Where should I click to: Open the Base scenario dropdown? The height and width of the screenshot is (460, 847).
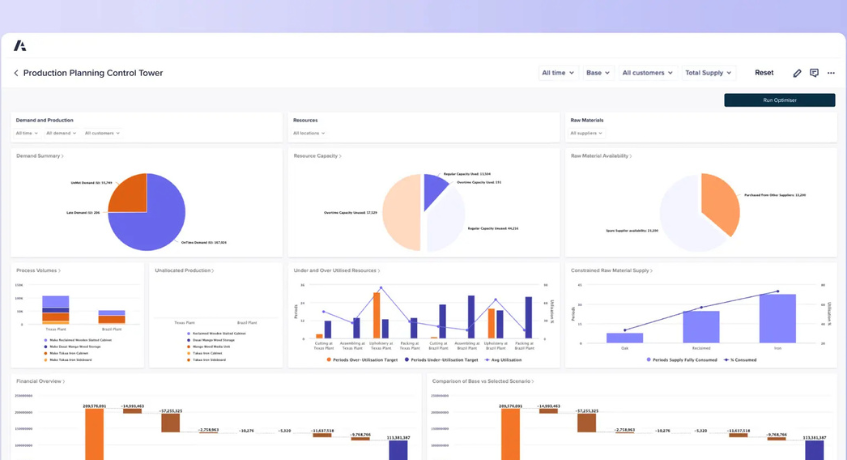tap(597, 73)
